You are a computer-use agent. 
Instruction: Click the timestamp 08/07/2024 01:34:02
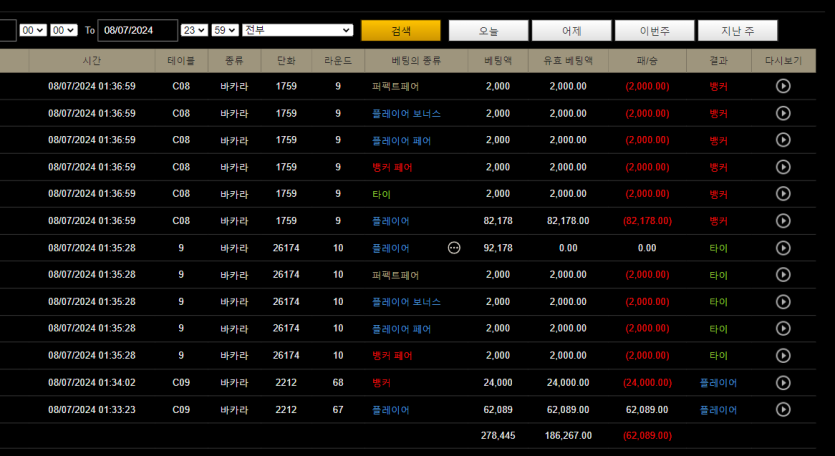[x=92, y=382]
